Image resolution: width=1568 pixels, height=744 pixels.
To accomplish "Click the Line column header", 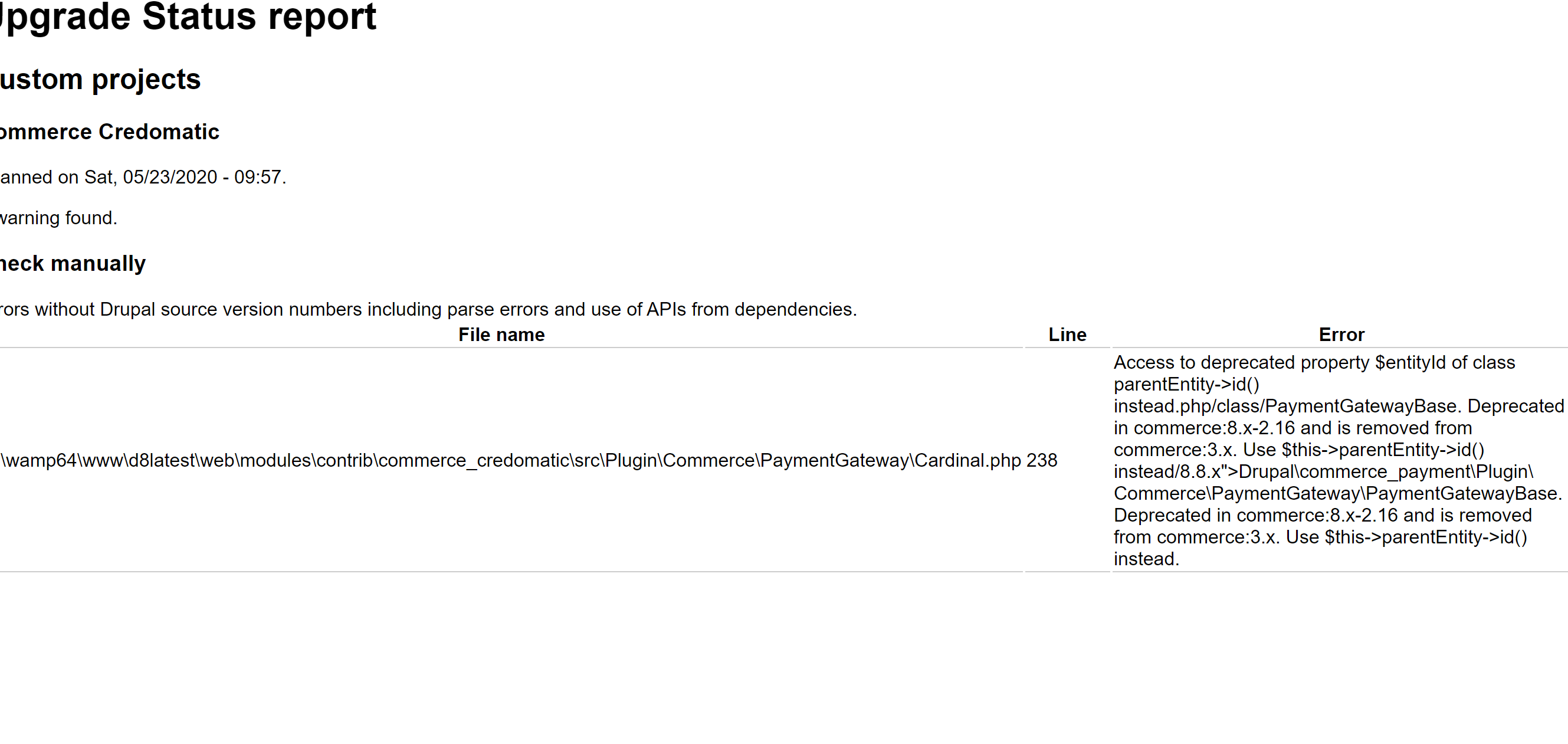I will coord(1067,335).
